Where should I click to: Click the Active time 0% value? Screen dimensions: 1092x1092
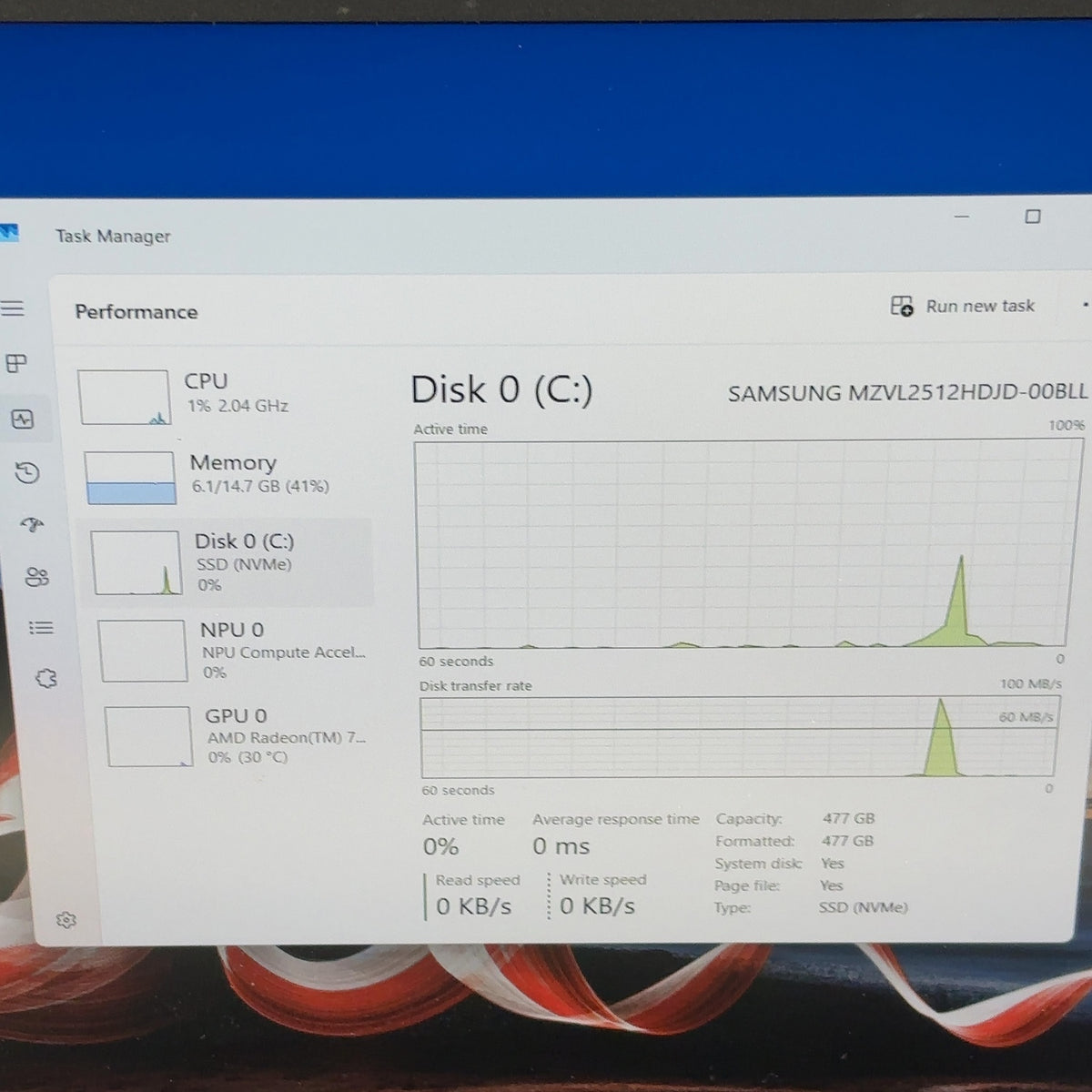click(440, 847)
